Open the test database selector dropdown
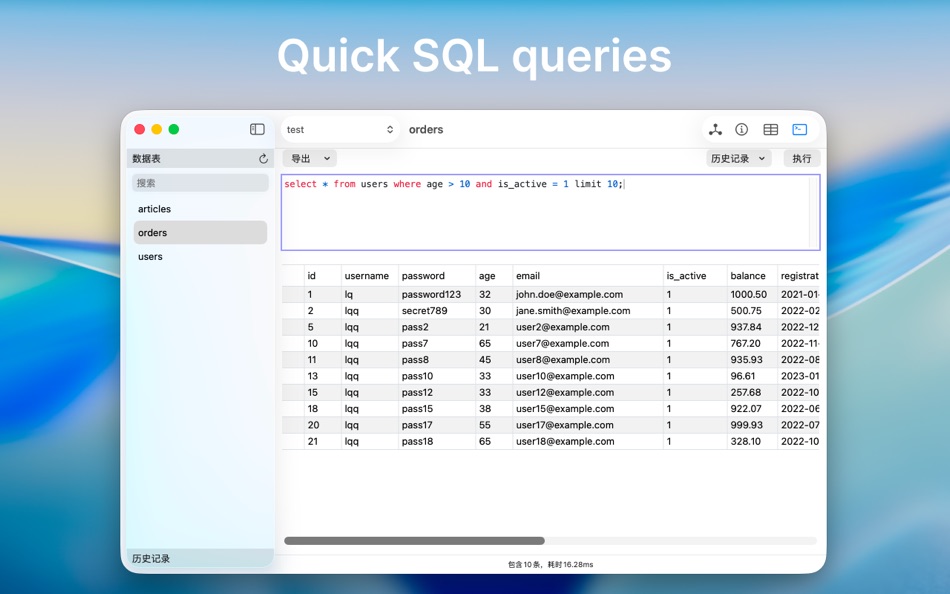The width and height of the screenshot is (950, 594). tap(339, 129)
